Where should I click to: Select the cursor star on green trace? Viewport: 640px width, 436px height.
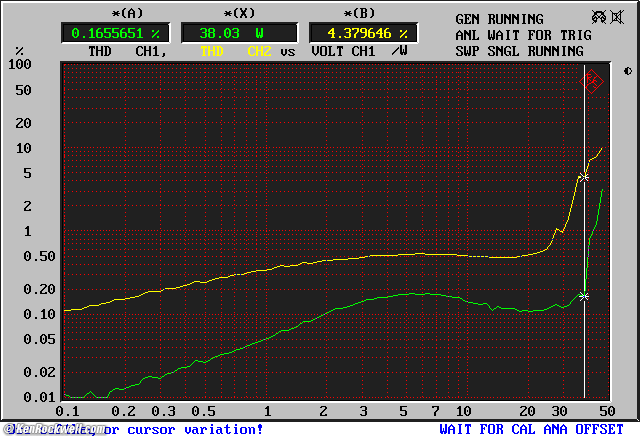pos(584,296)
